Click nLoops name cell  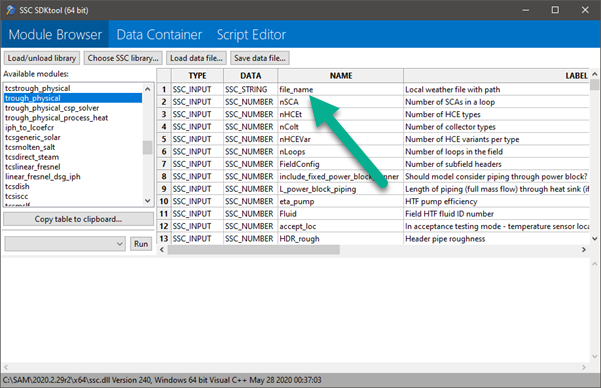pyautogui.click(x=340, y=151)
